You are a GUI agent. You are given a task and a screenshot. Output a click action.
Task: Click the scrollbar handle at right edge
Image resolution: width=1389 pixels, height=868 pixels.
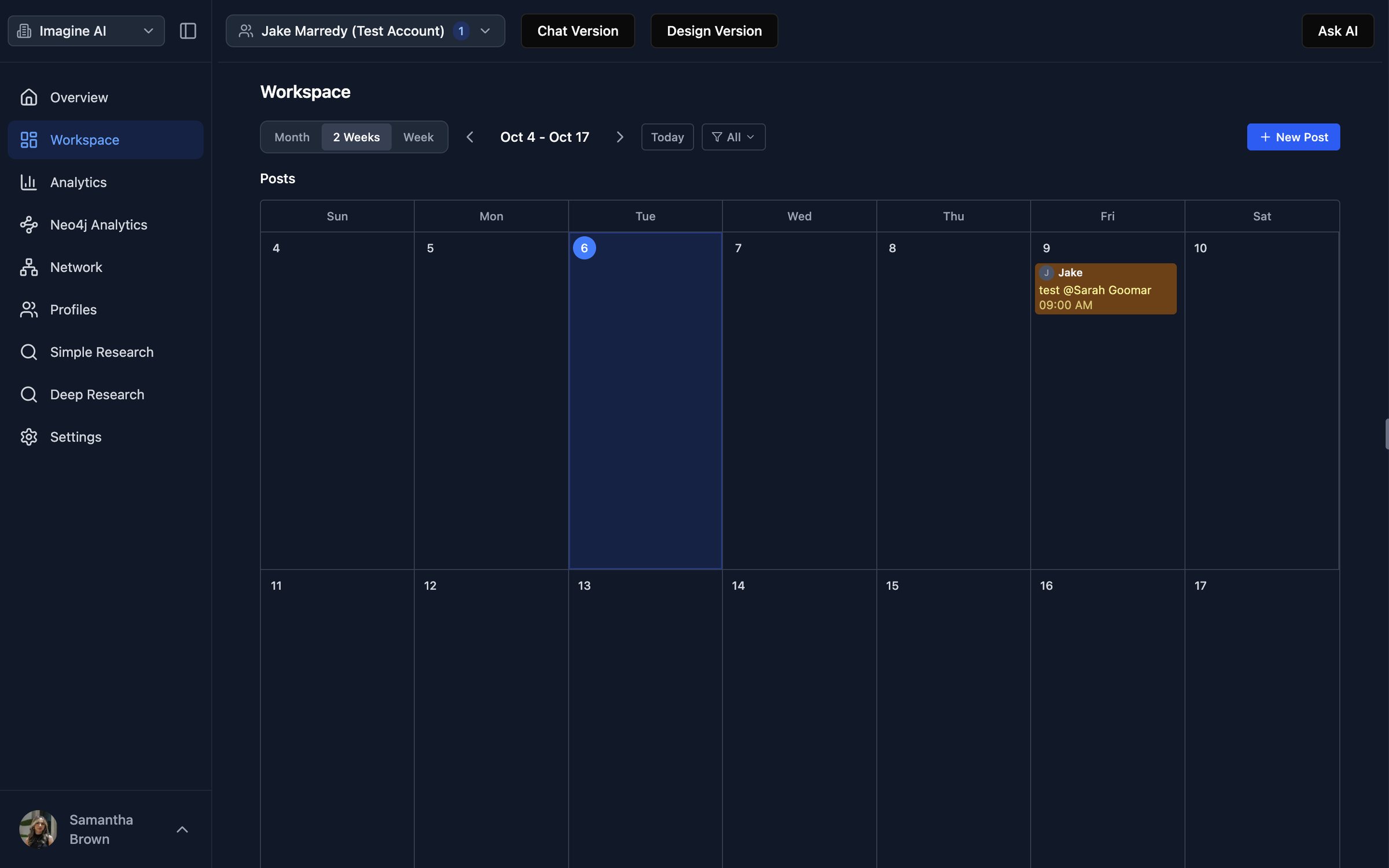point(1387,434)
